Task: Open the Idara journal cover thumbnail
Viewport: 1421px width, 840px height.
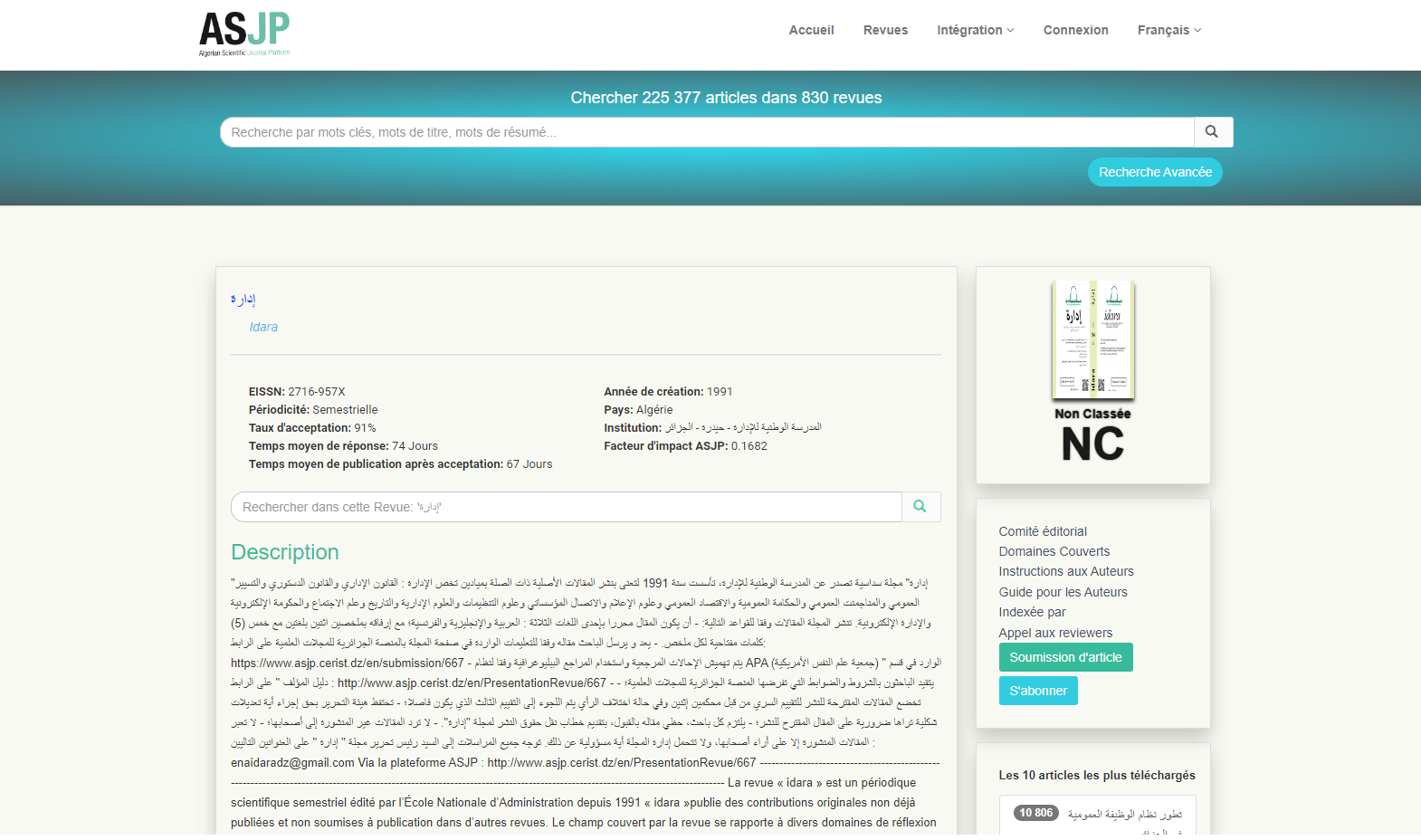Action: (x=1092, y=339)
